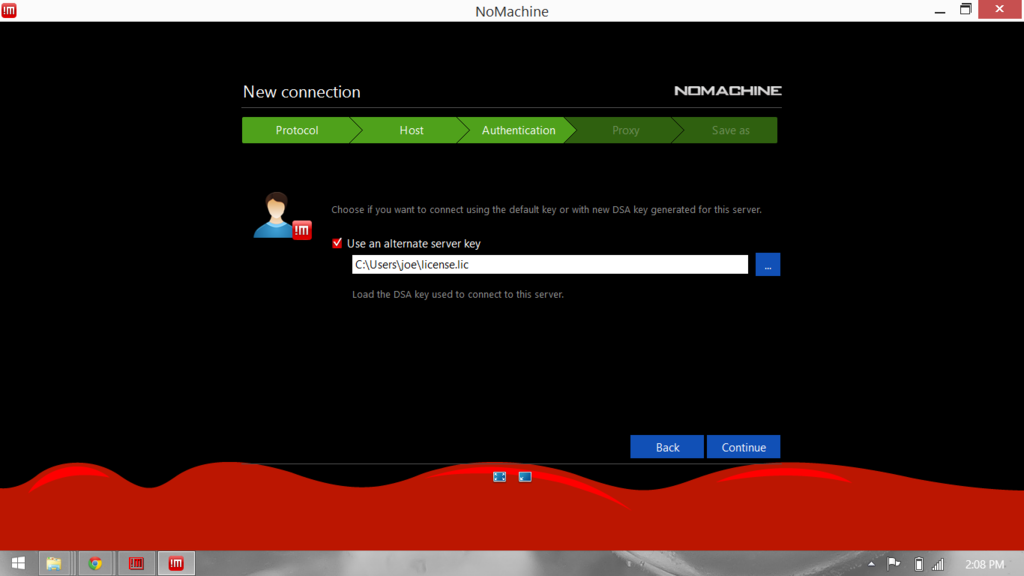Click the user avatar with NoMachine badge
The width and height of the screenshot is (1024, 576).
282,216
